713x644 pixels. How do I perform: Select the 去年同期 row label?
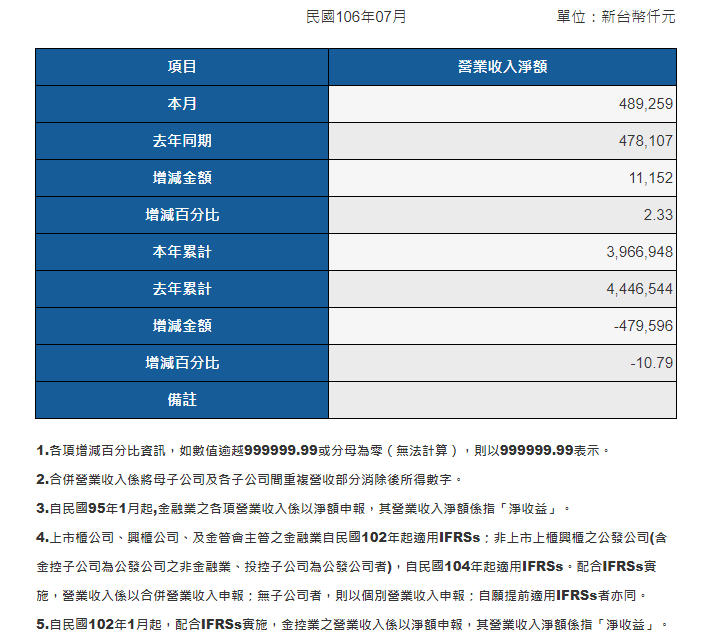click(182, 141)
